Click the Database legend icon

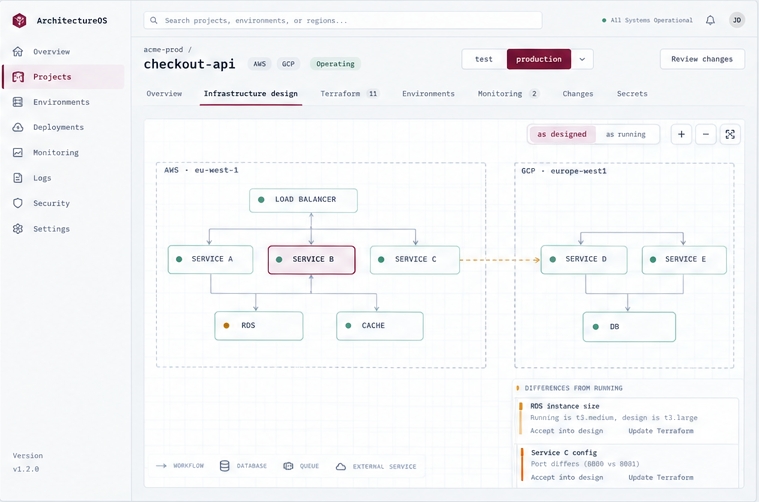point(224,466)
